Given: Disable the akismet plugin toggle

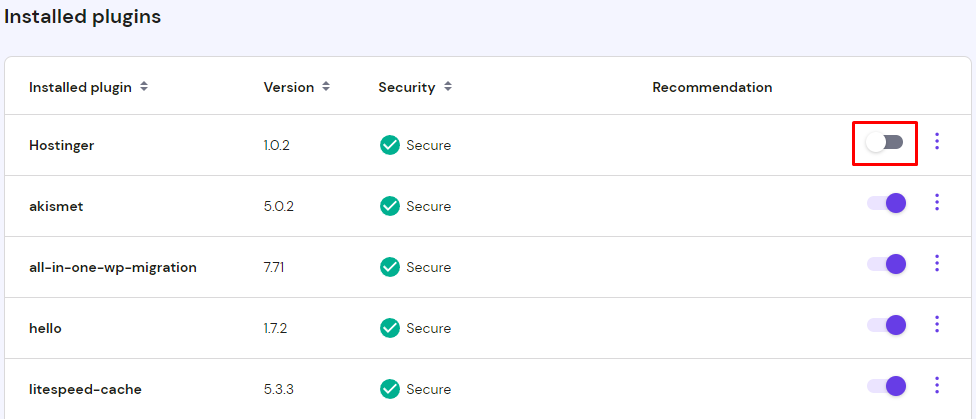Looking at the screenshot, I should tap(886, 203).
